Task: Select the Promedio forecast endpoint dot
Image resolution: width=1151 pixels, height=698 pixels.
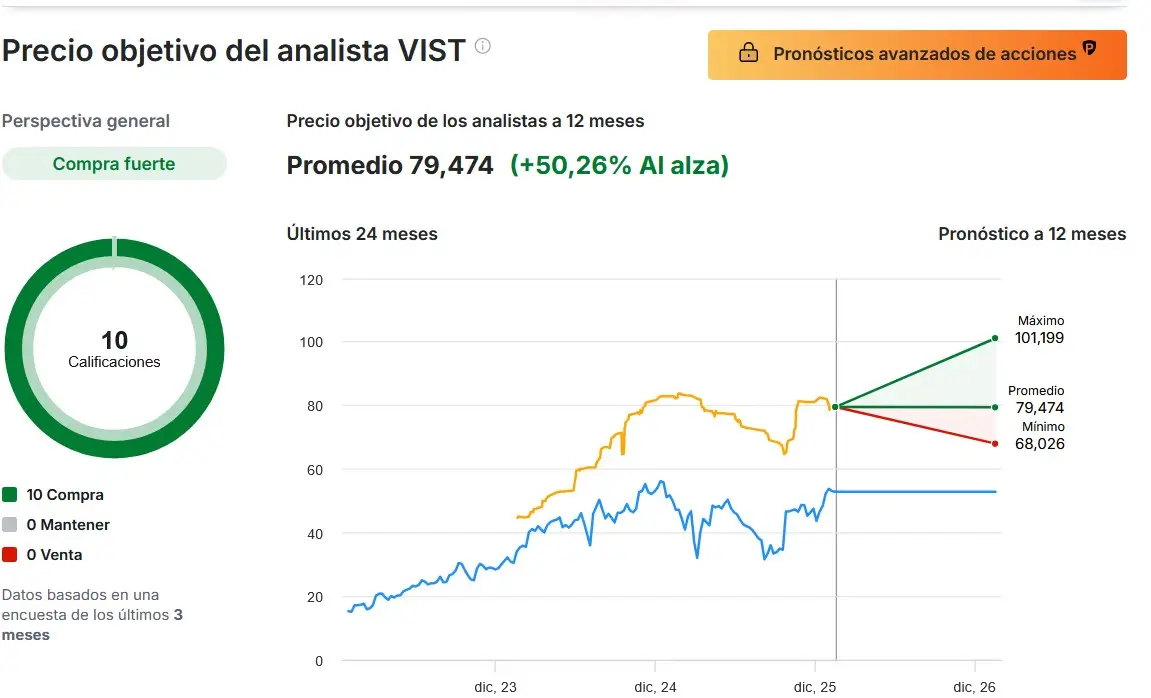Action: coord(995,407)
